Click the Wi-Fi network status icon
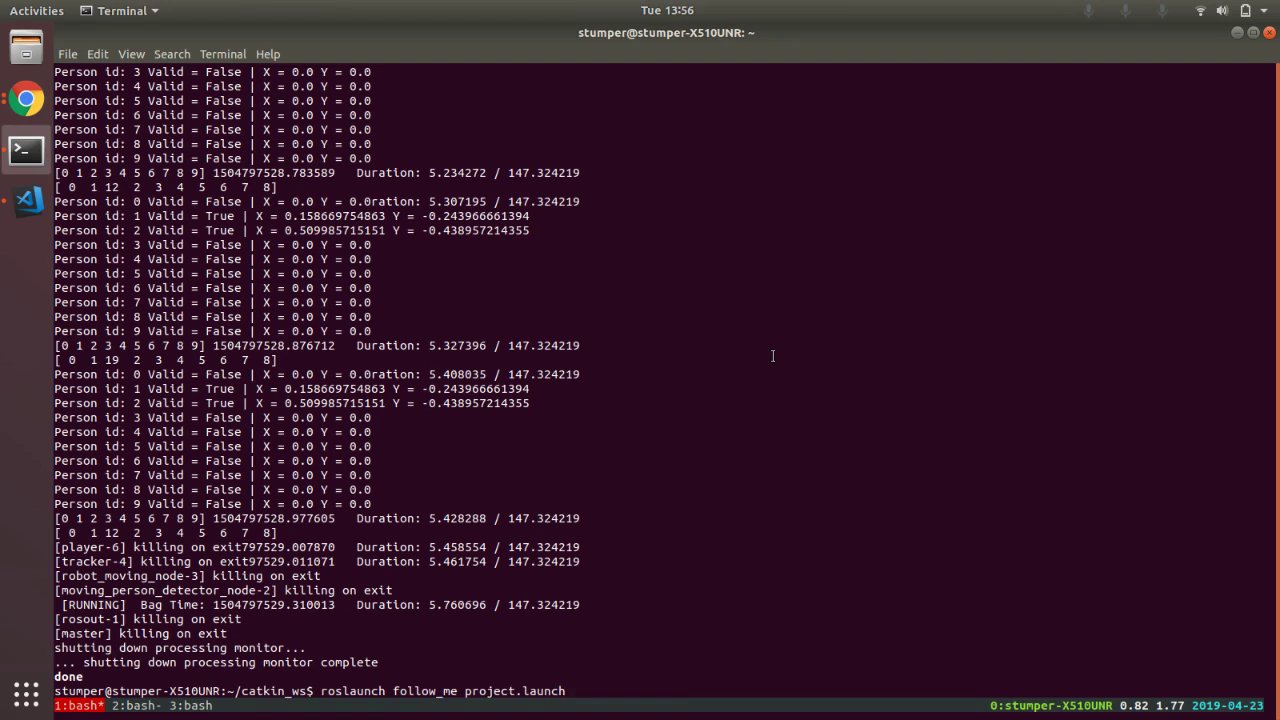The width and height of the screenshot is (1280, 720). [x=1201, y=10]
